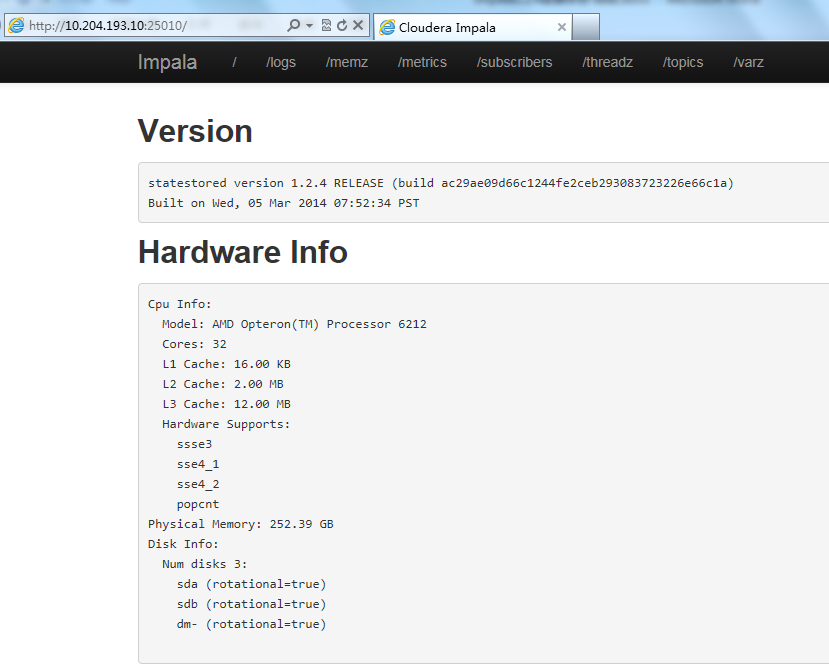Open the /threadz page

[x=607, y=62]
